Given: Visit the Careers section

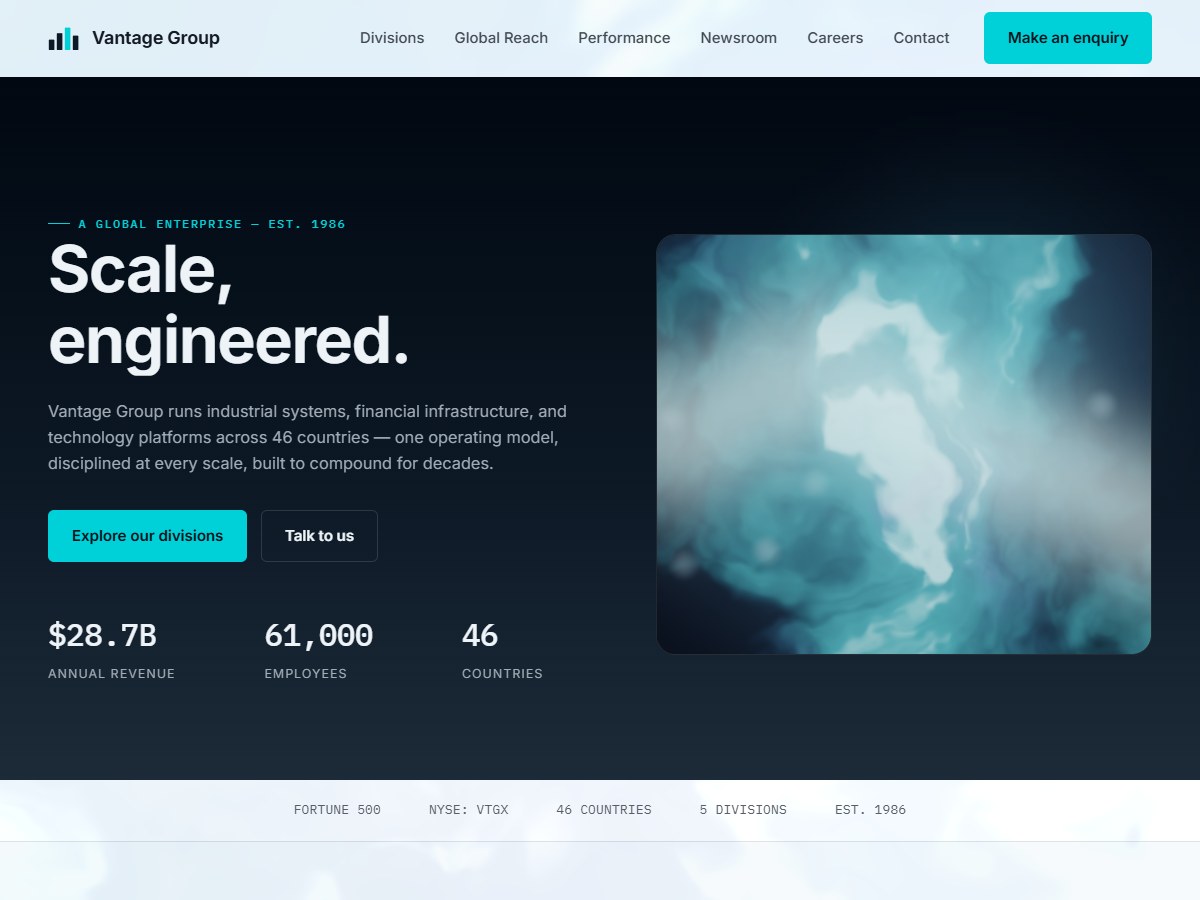Looking at the screenshot, I should point(835,38).
